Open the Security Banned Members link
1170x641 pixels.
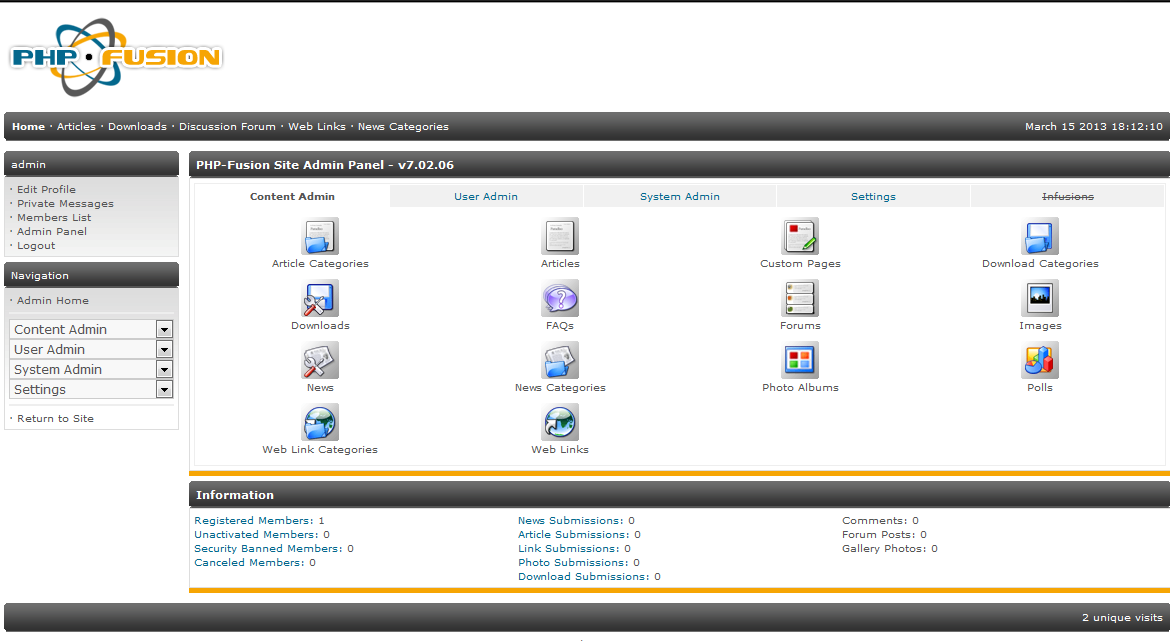coord(269,548)
